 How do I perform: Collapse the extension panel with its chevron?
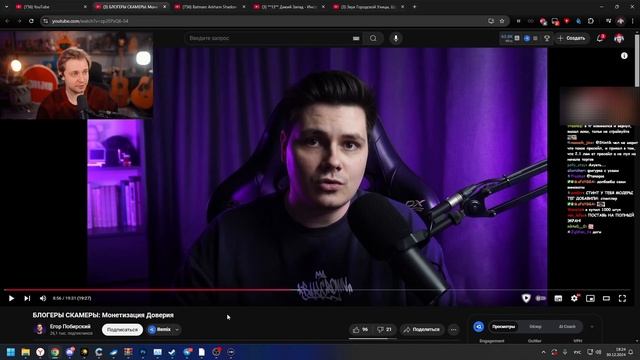click(592, 327)
